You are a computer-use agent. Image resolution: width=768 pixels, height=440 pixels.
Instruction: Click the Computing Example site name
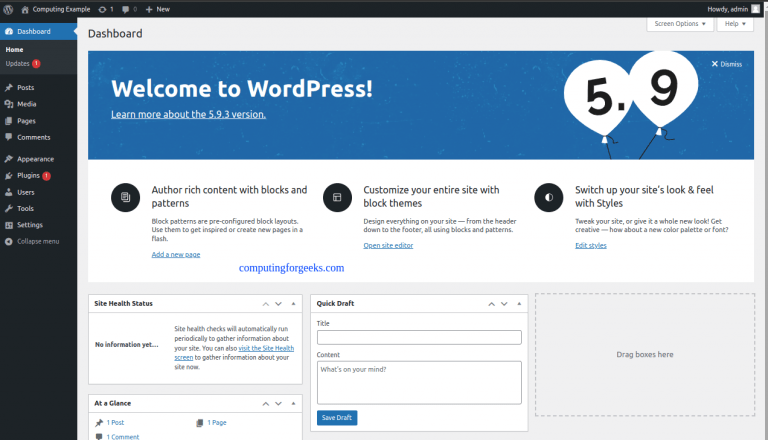click(61, 9)
